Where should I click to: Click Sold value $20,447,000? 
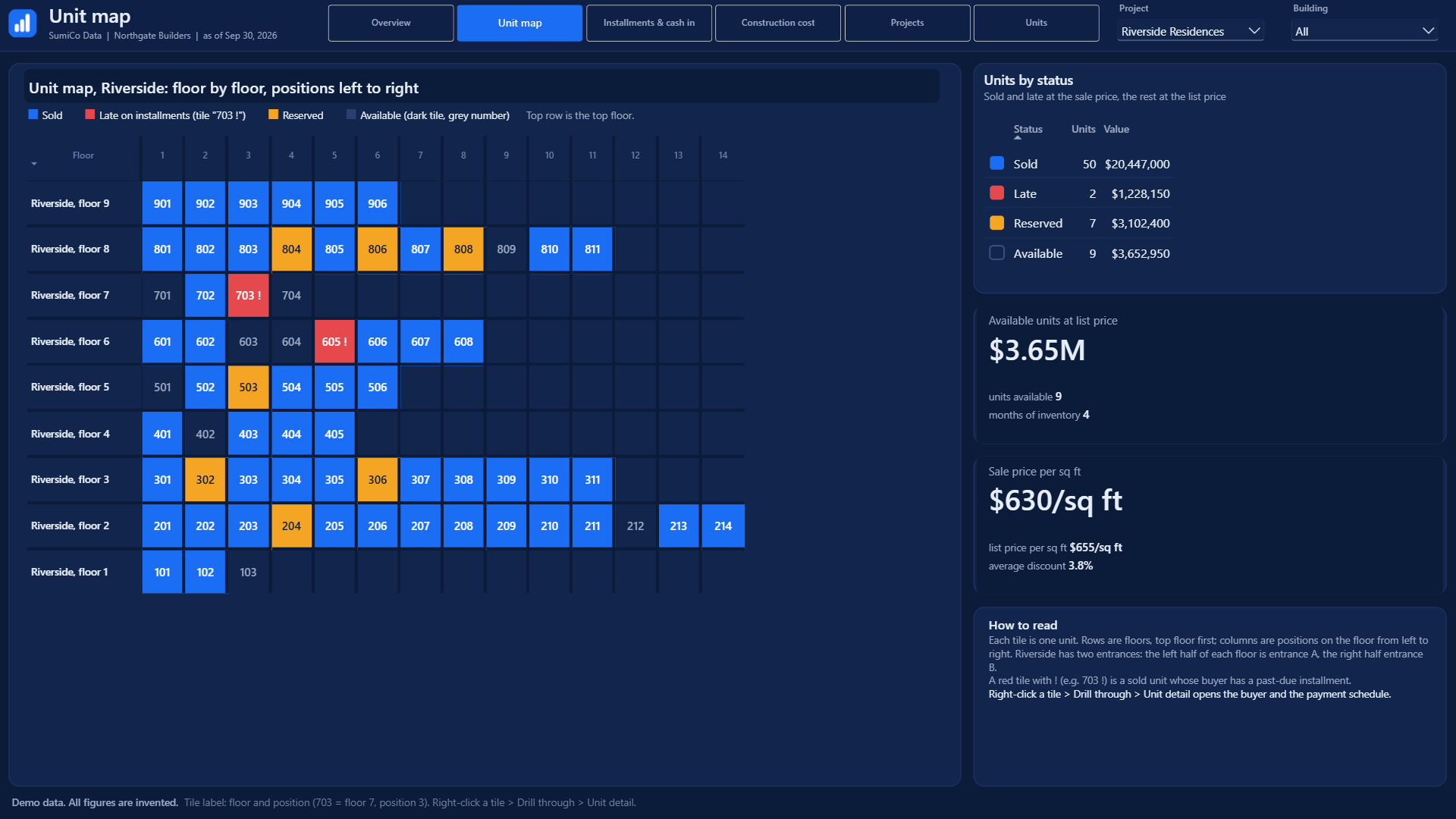tap(1137, 164)
